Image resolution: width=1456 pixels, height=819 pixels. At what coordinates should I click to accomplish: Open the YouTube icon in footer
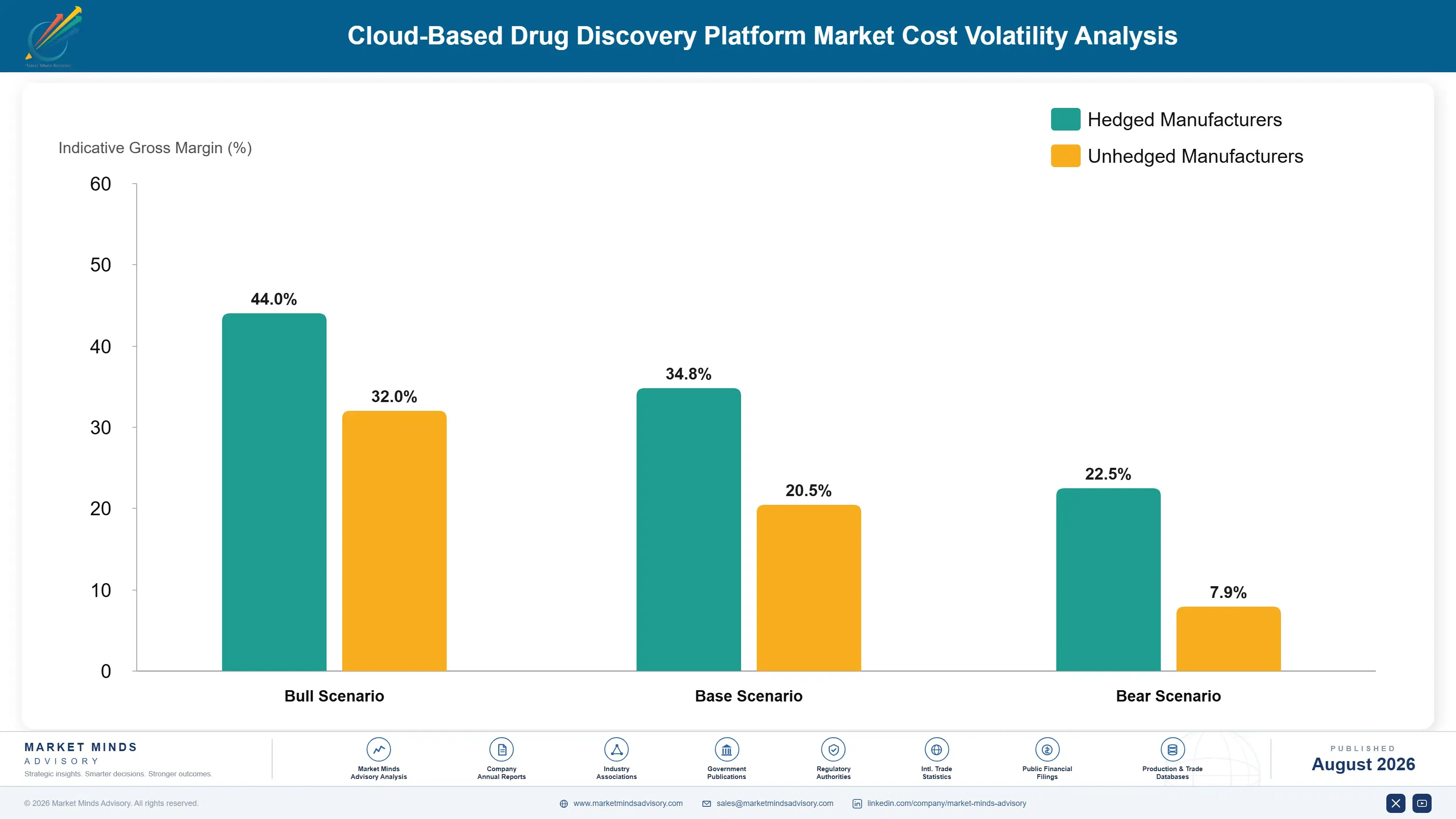click(x=1422, y=803)
